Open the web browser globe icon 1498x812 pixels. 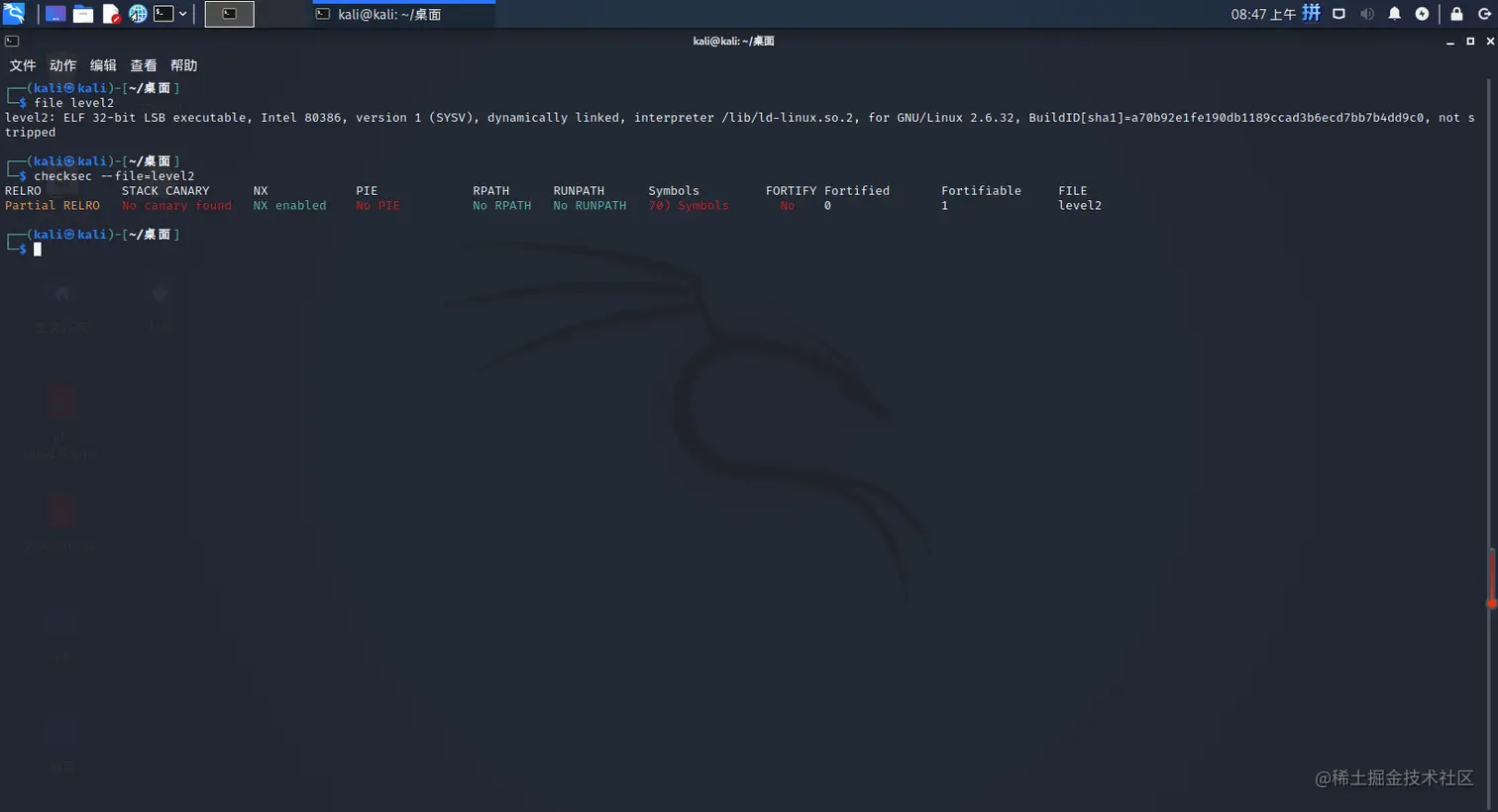point(138,14)
